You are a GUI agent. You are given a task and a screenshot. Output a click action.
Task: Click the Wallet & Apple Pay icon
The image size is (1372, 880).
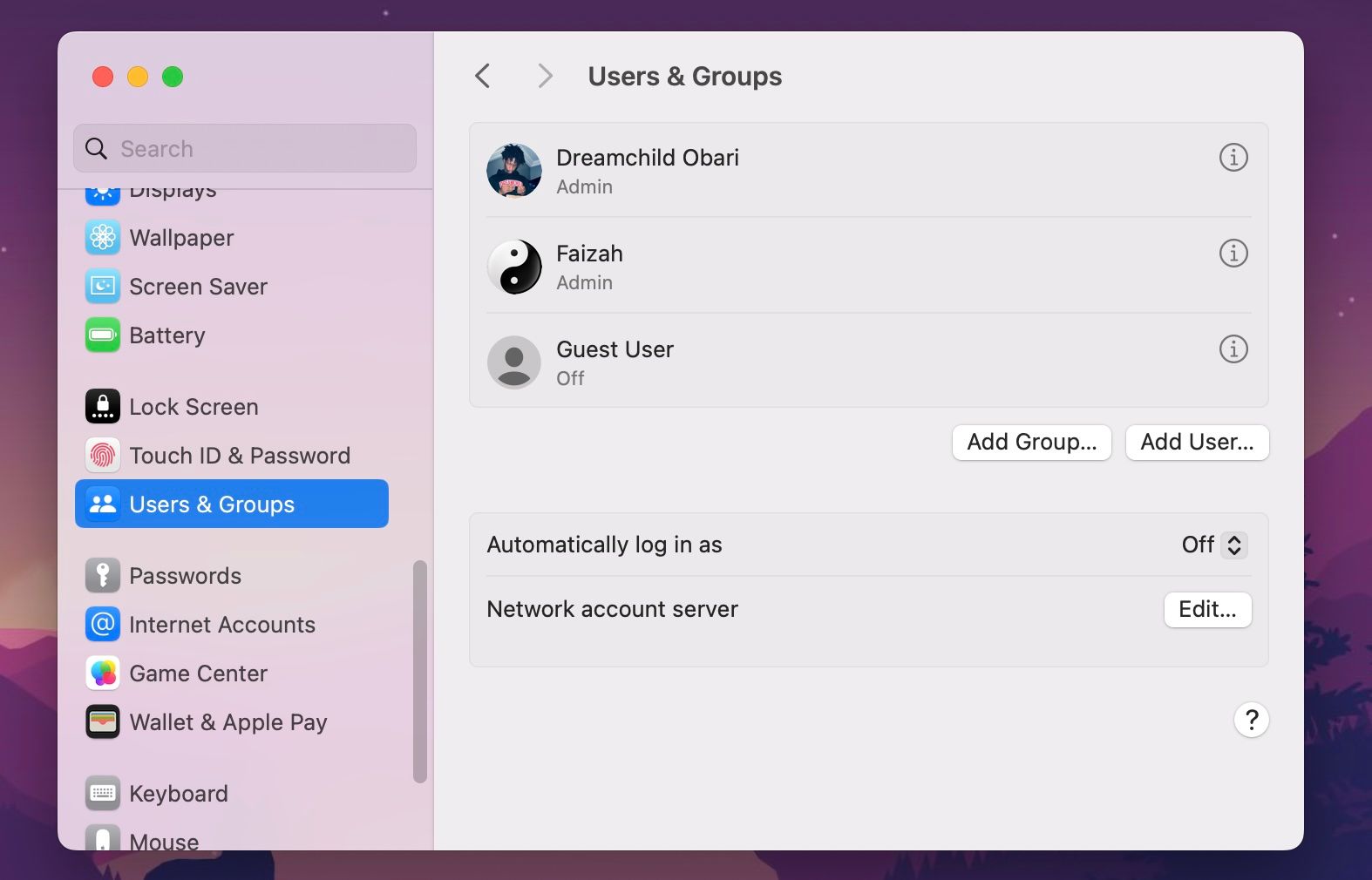tap(103, 722)
